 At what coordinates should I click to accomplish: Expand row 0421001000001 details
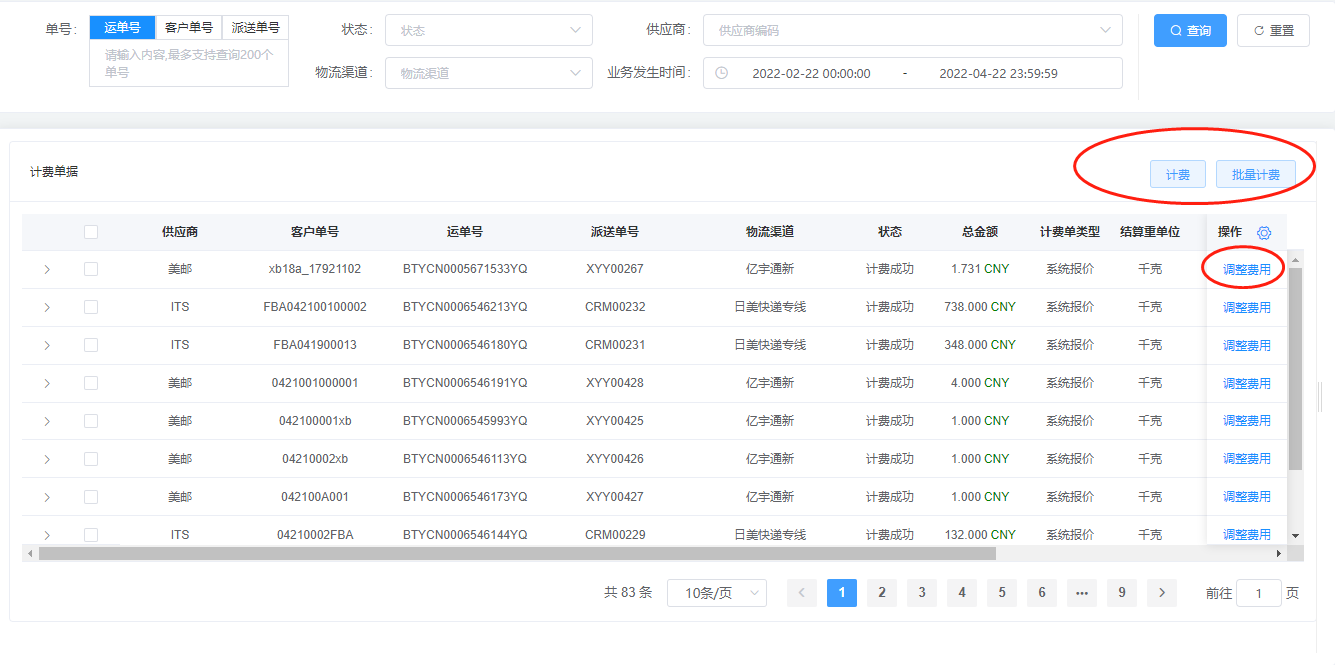(47, 383)
